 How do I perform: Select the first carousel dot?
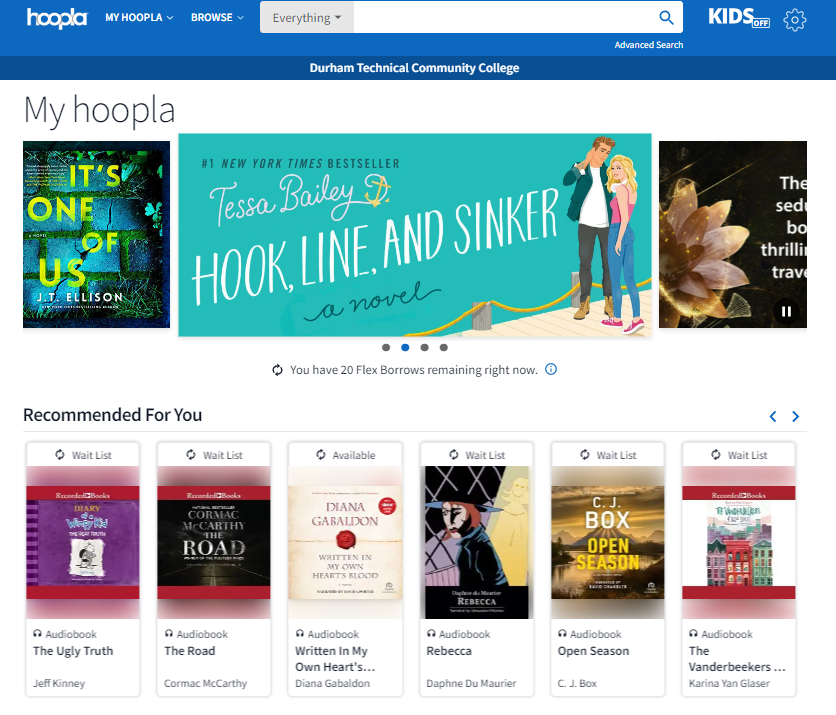386,348
